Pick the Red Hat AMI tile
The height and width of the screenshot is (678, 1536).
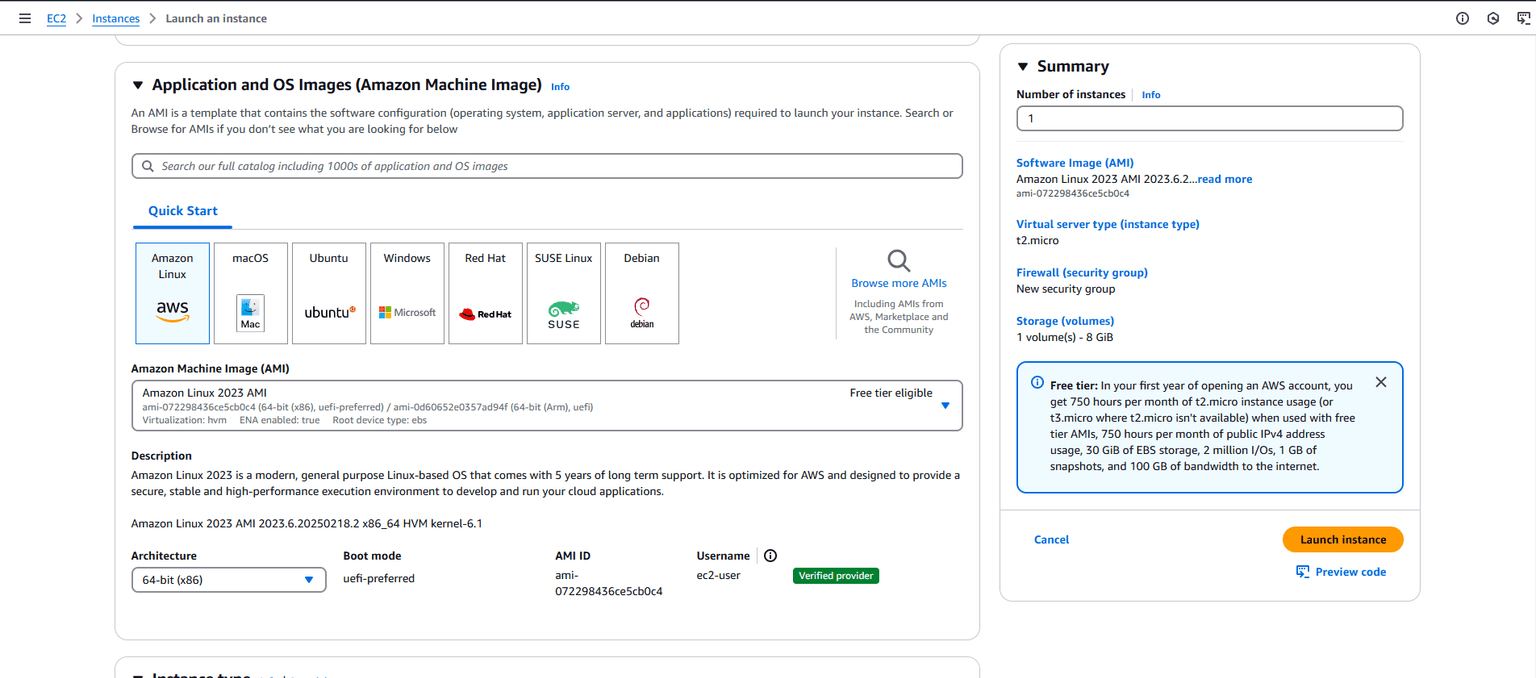[x=485, y=293]
